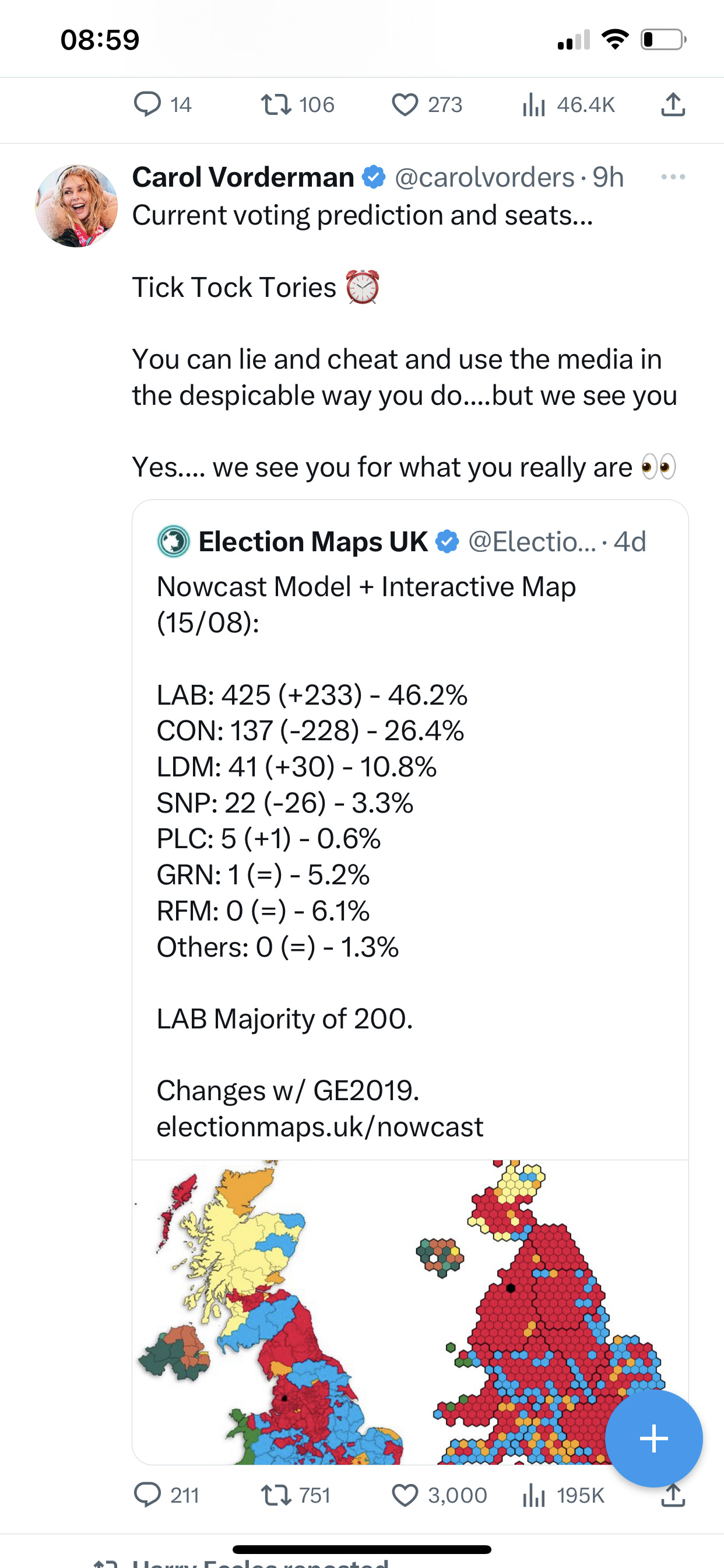Open the Carol Vorderman display name

point(243,177)
